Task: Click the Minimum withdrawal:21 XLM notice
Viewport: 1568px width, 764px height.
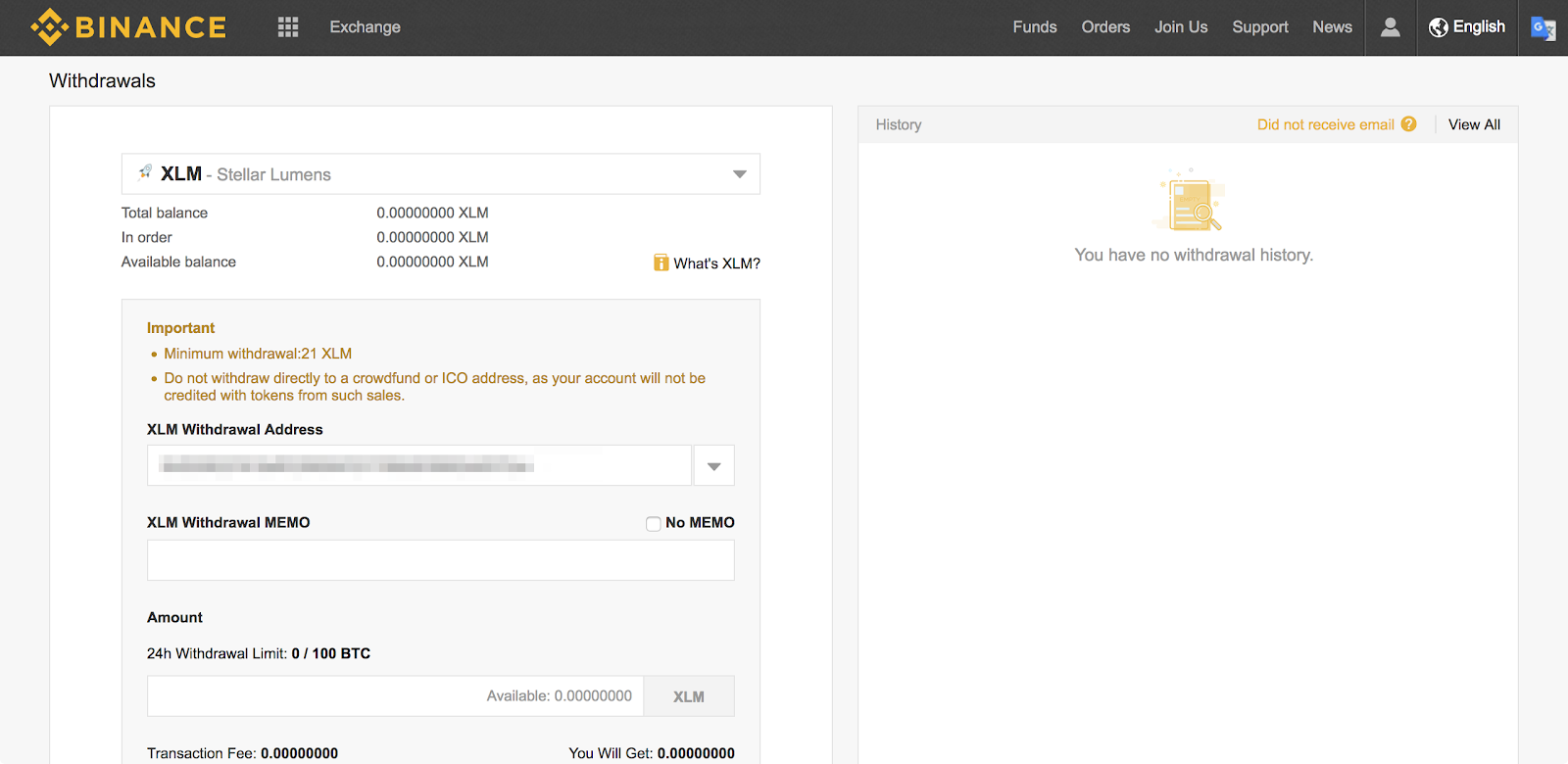Action: [258, 354]
